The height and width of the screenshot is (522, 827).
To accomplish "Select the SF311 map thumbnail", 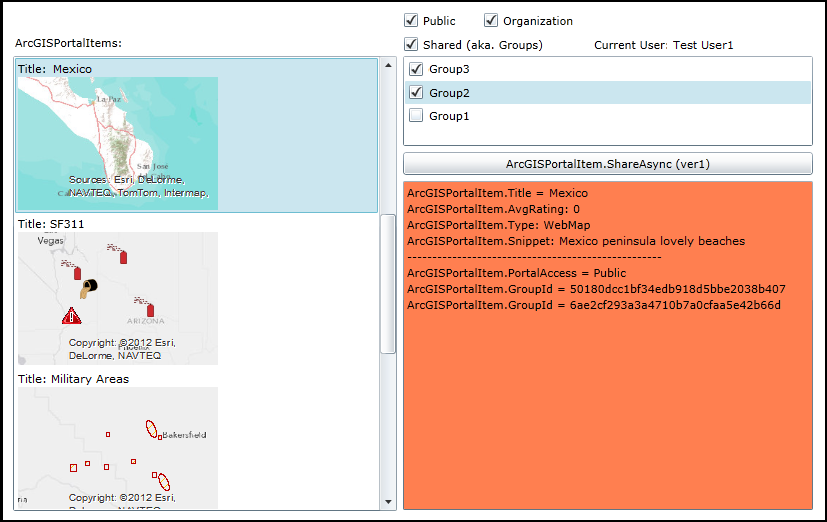I will tap(118, 298).
